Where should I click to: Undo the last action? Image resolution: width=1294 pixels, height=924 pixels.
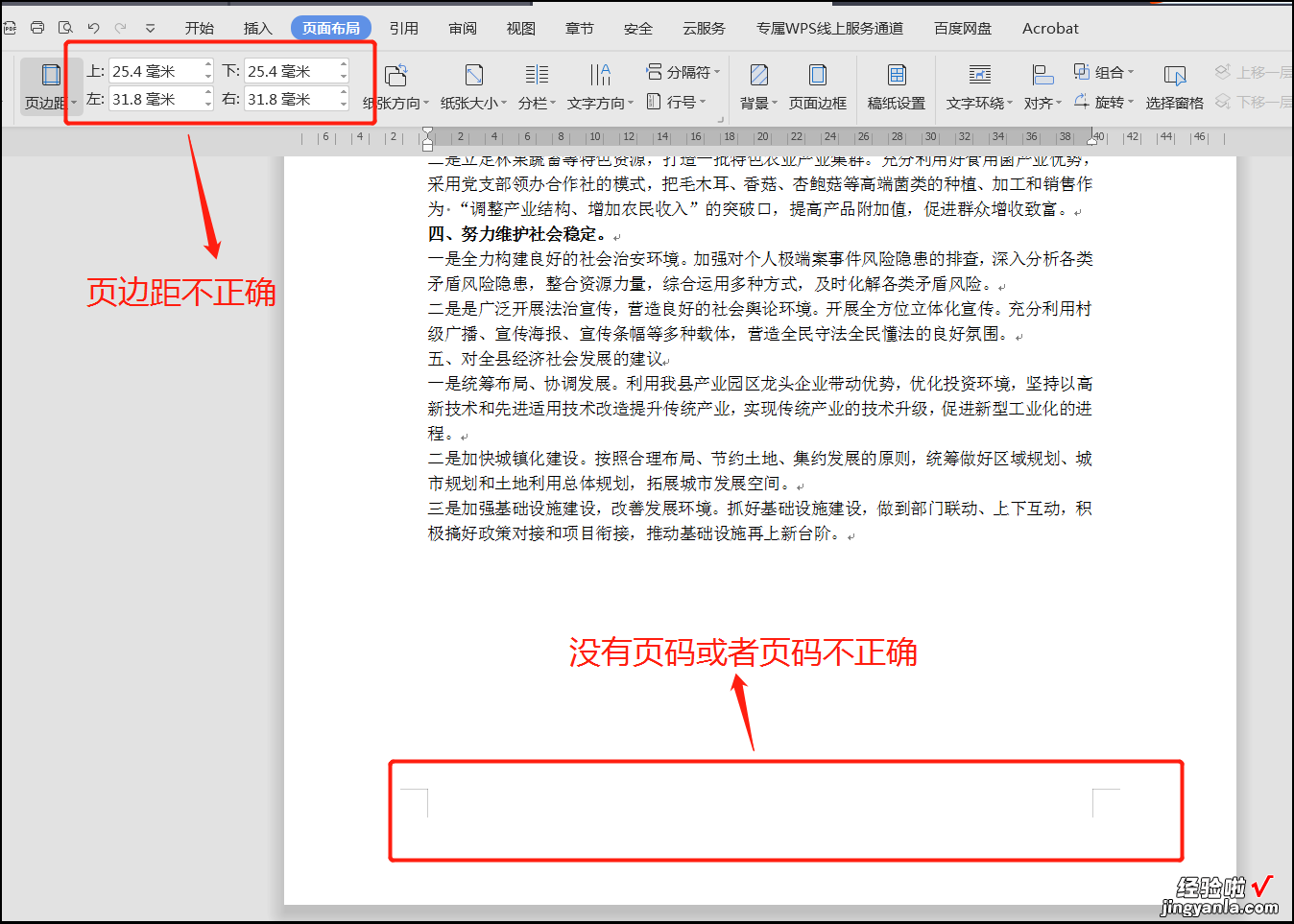click(x=93, y=28)
